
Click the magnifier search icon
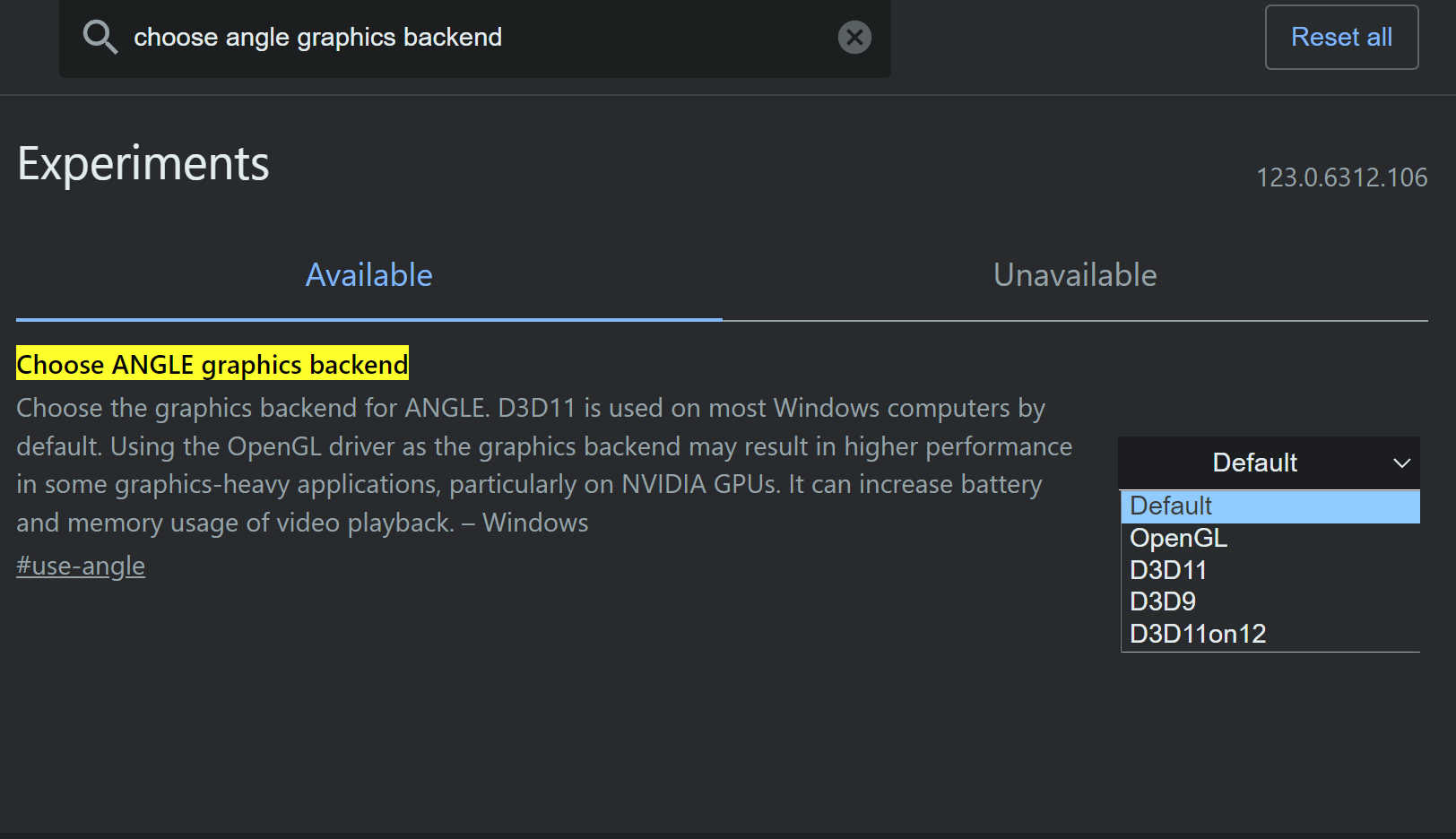point(100,38)
